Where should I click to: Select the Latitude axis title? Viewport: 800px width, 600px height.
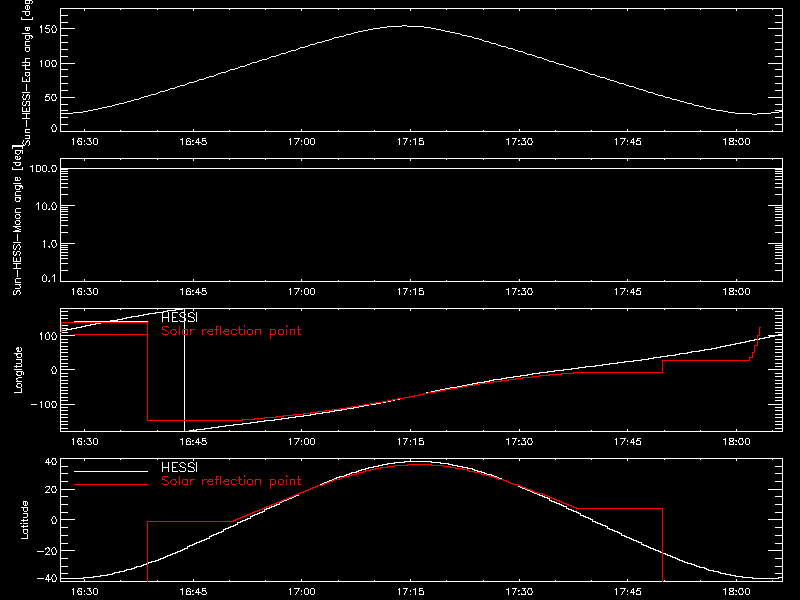tap(24, 520)
